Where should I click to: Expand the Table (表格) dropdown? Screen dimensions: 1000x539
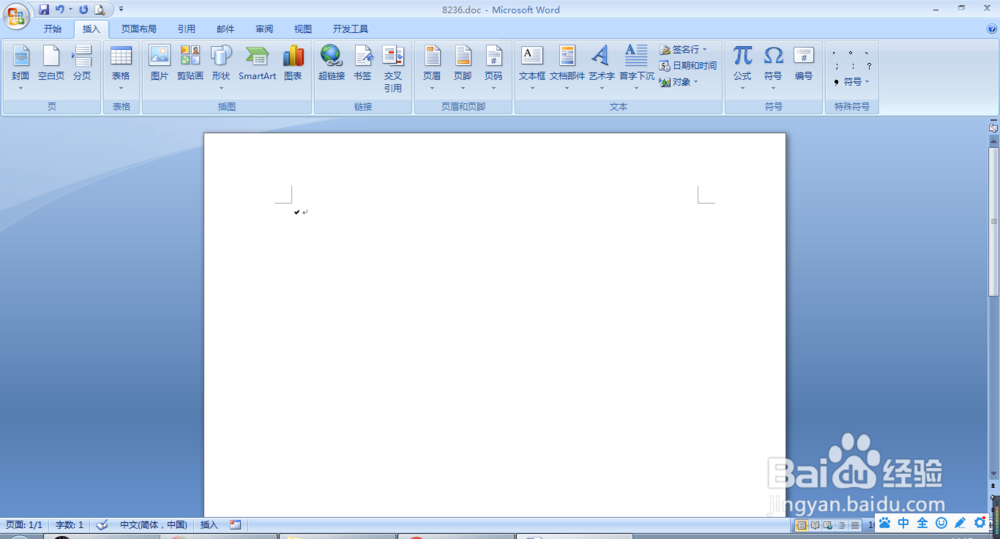pos(121,88)
